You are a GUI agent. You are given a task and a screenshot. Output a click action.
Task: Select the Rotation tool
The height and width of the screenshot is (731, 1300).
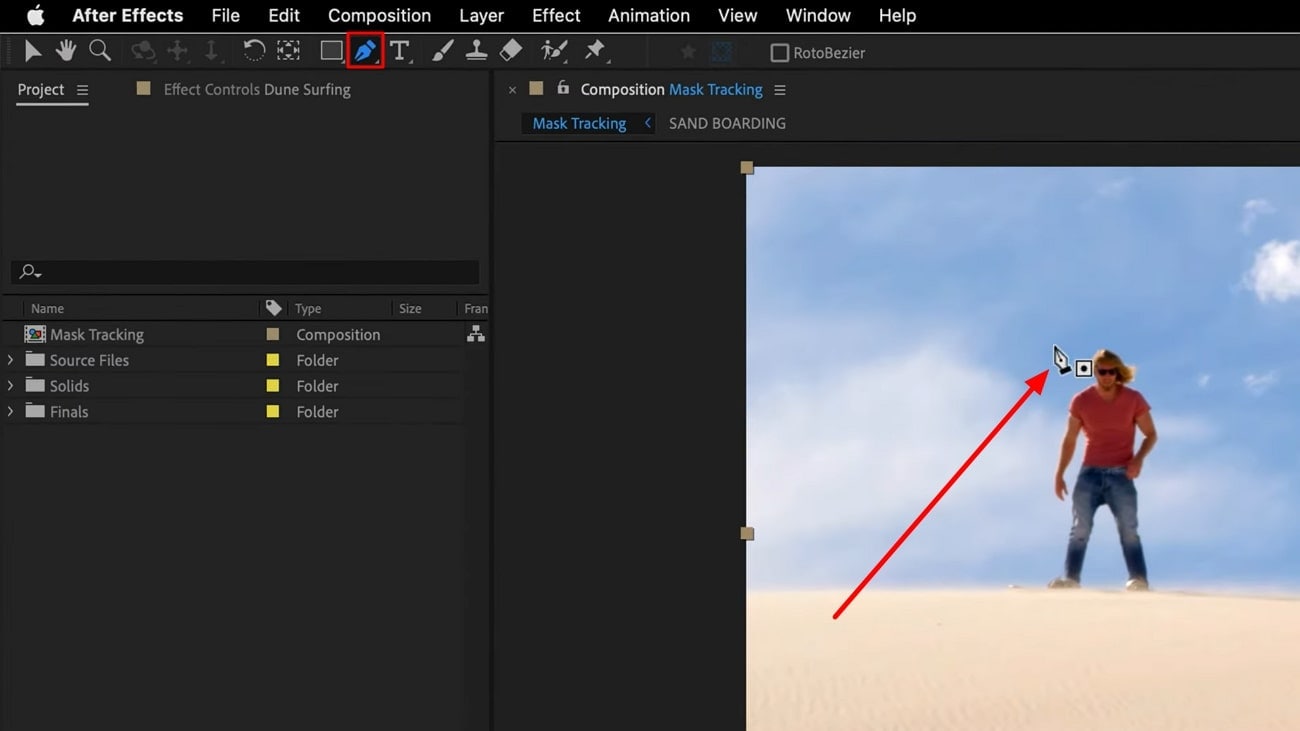(254, 51)
